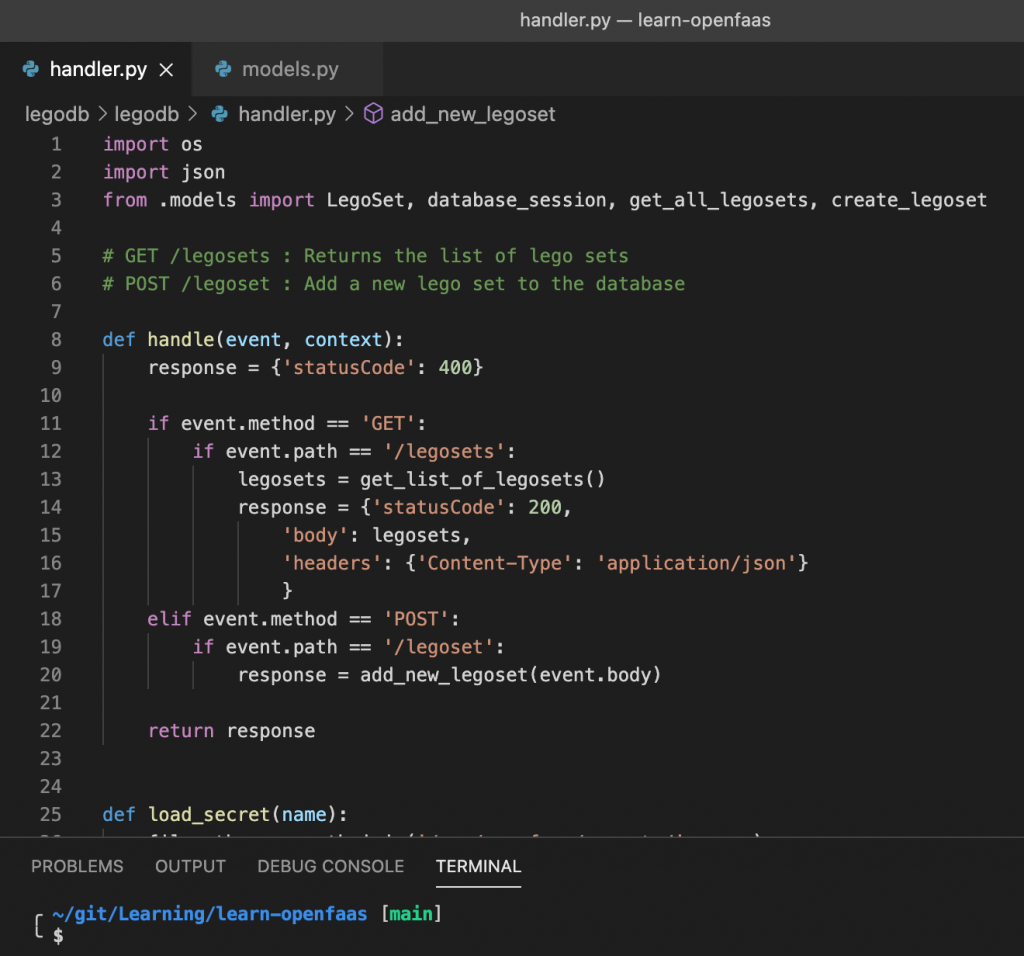Select the handler.py editor tab
The height and width of the screenshot is (956, 1024).
point(98,70)
